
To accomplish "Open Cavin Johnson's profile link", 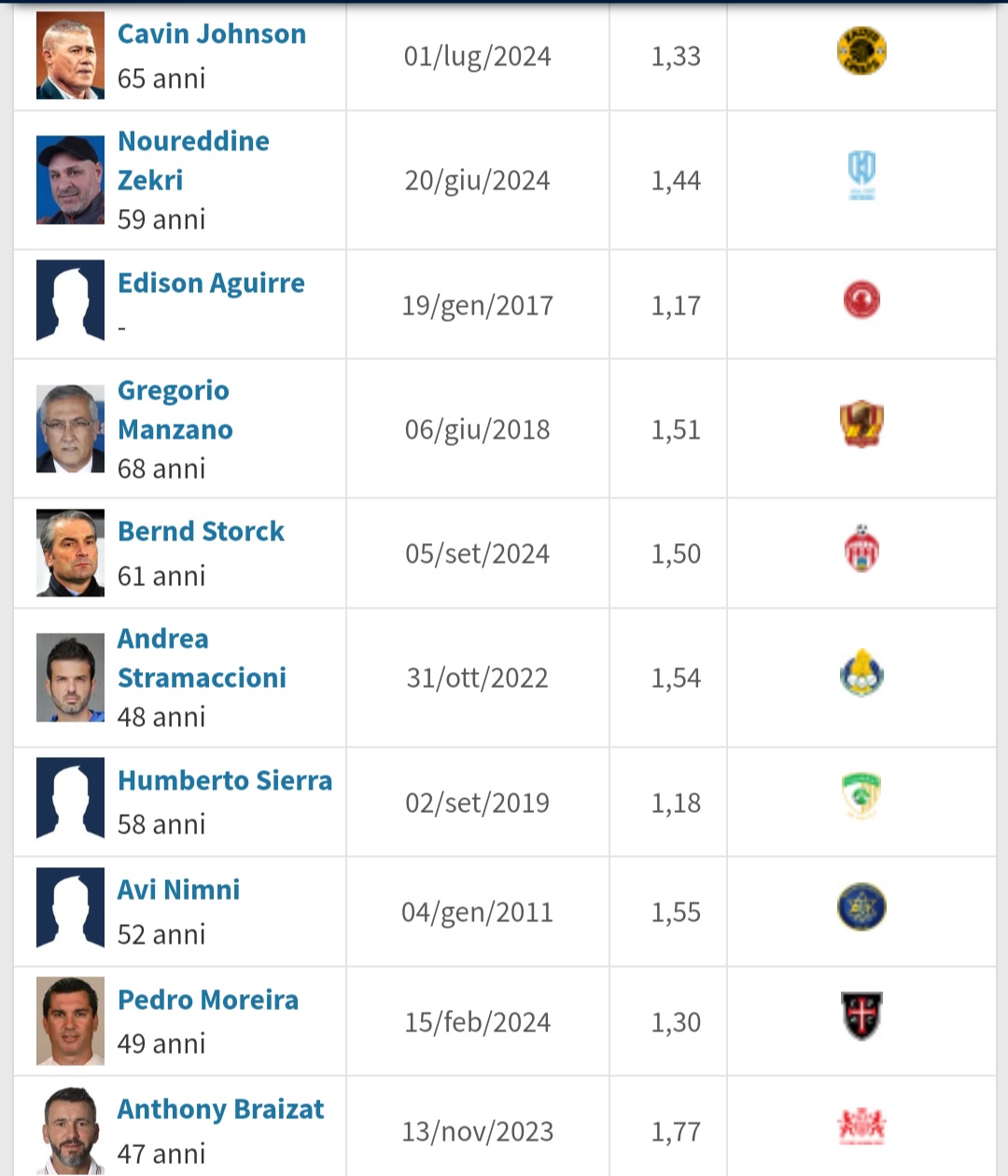I will coord(212,34).
